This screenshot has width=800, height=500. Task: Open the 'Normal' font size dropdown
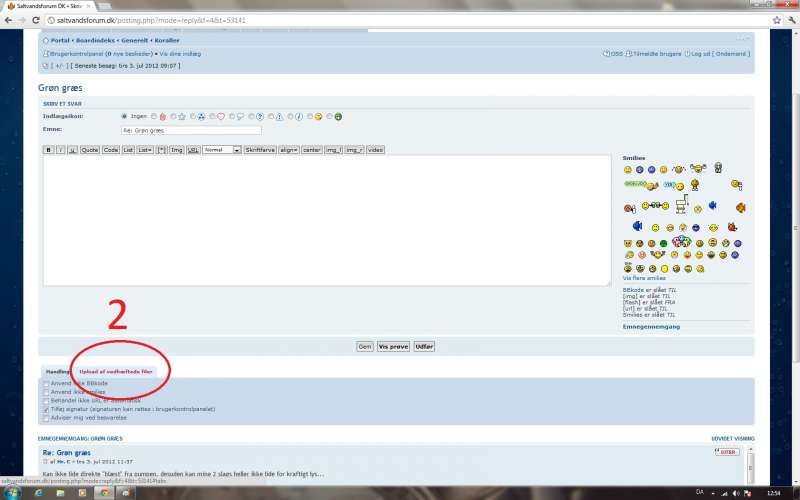222,149
